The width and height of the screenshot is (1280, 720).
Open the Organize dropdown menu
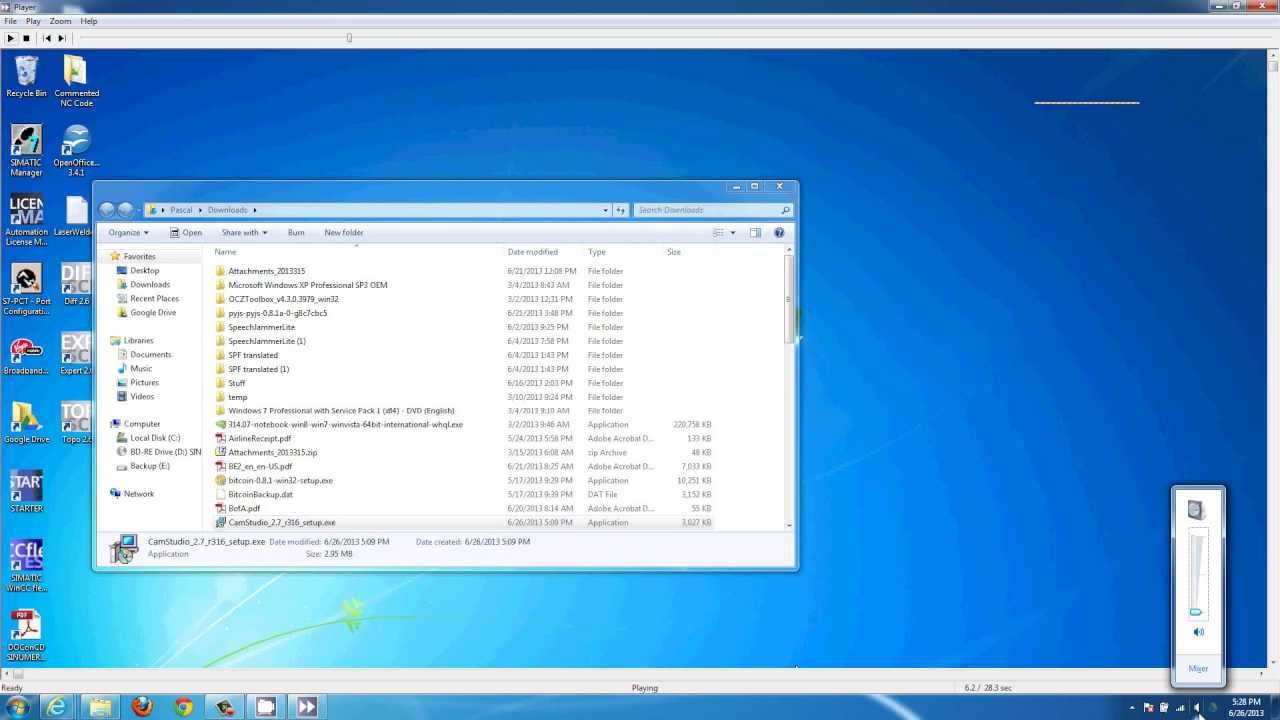[128, 232]
